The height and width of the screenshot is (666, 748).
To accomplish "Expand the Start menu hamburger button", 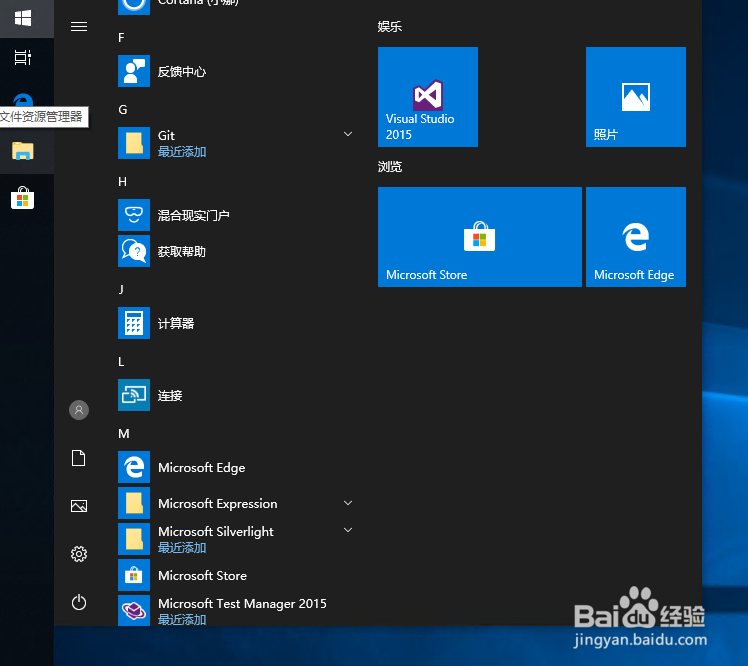I will click(79, 27).
